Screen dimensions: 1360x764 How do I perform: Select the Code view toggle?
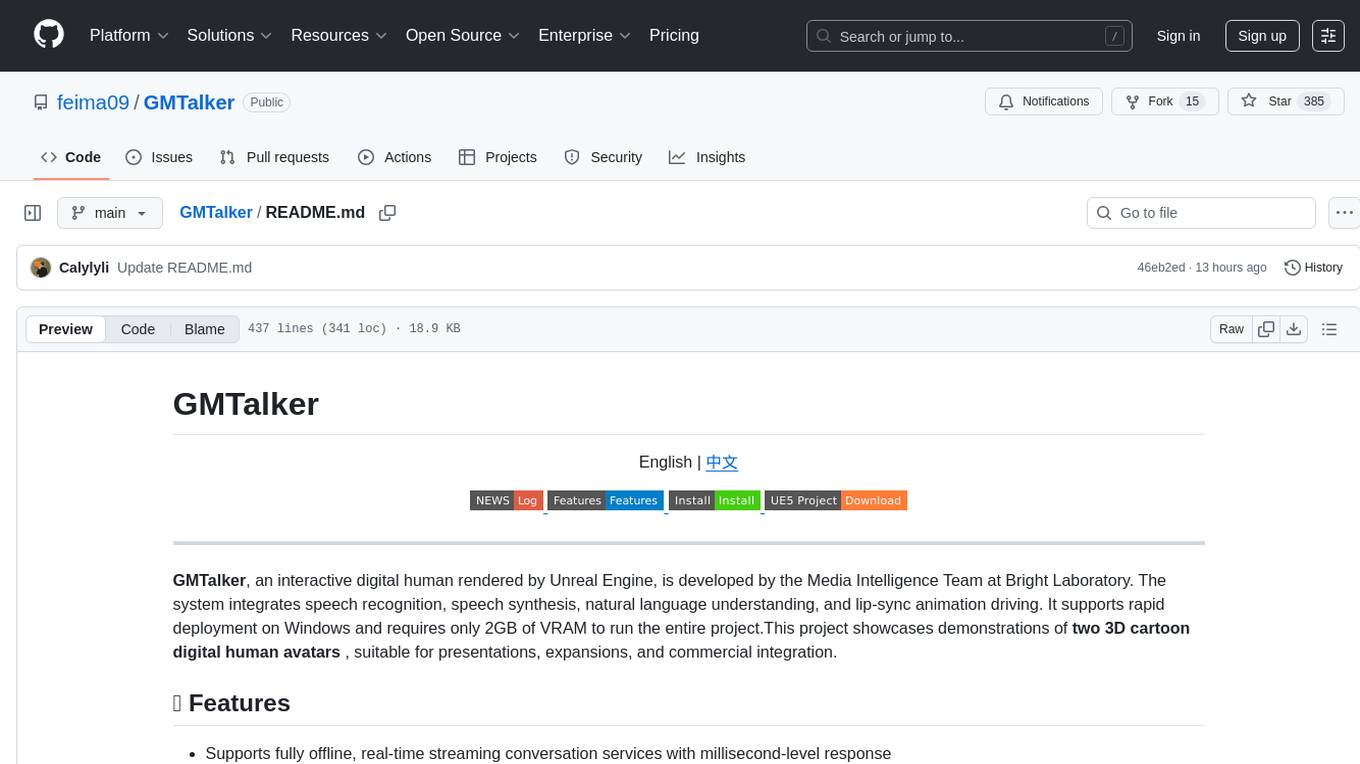point(138,329)
